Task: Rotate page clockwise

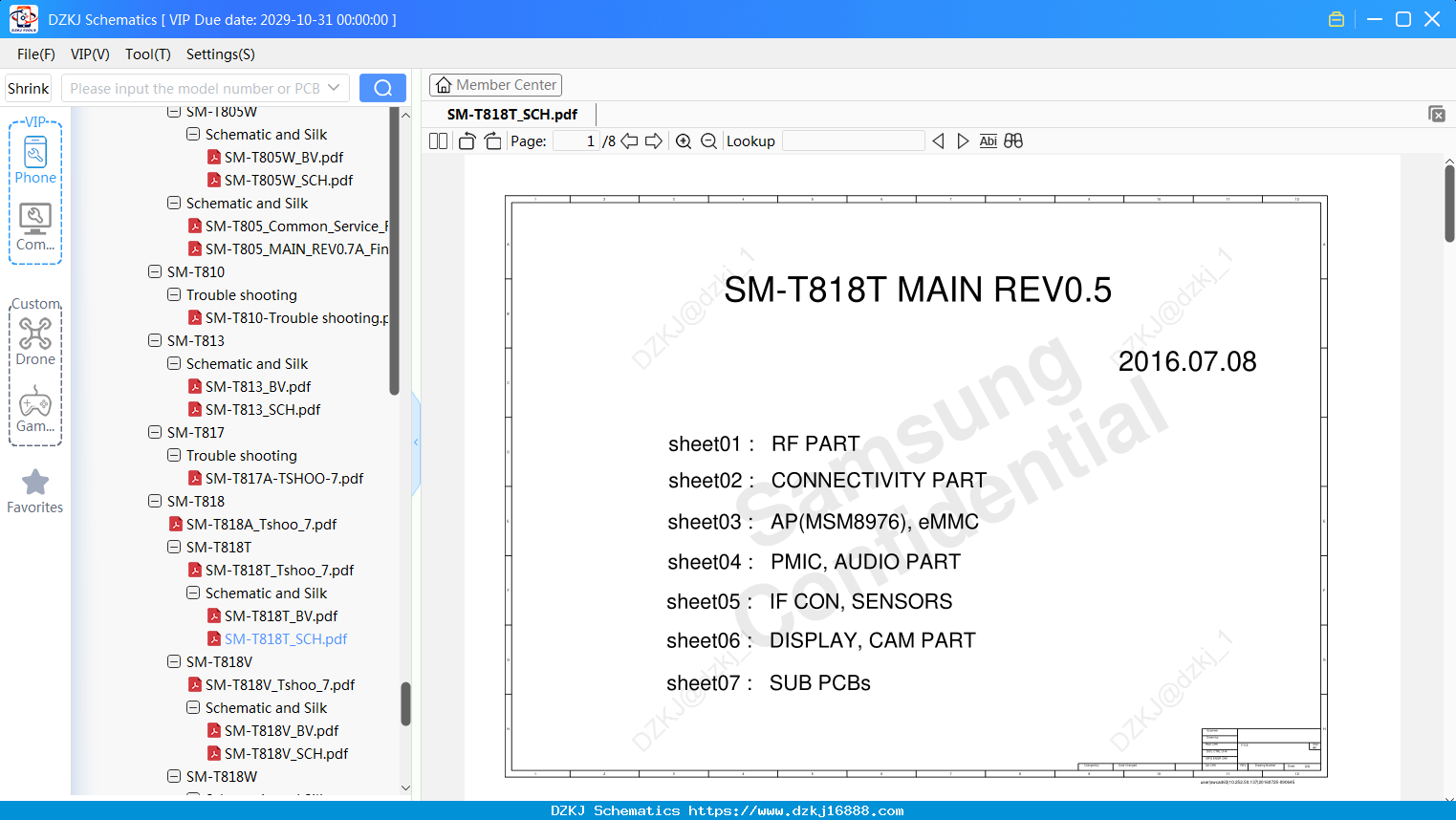Action: (x=492, y=140)
